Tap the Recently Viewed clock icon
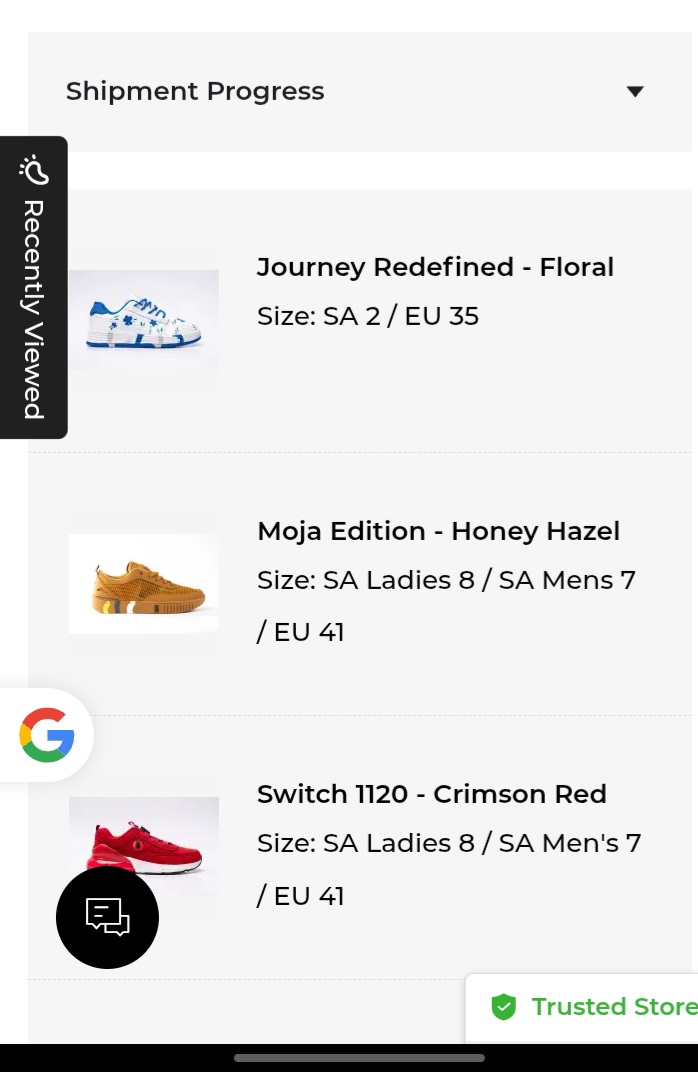Screen dimensions: 698x1072 coord(33,170)
